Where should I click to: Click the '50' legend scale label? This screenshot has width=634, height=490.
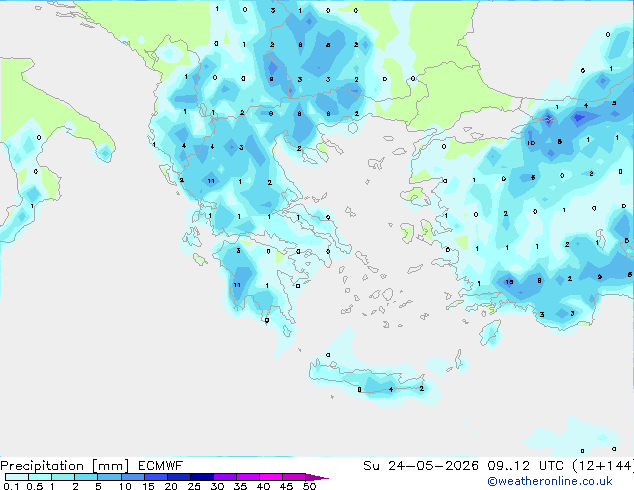click(309, 486)
